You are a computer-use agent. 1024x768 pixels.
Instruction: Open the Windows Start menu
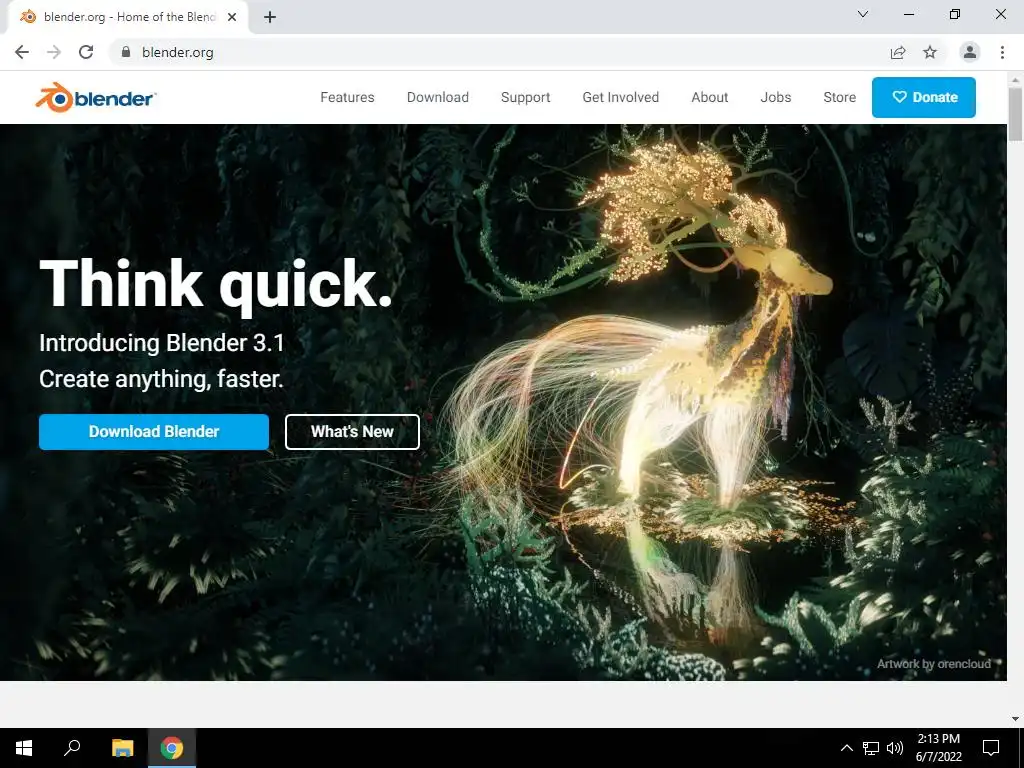pyautogui.click(x=24, y=748)
